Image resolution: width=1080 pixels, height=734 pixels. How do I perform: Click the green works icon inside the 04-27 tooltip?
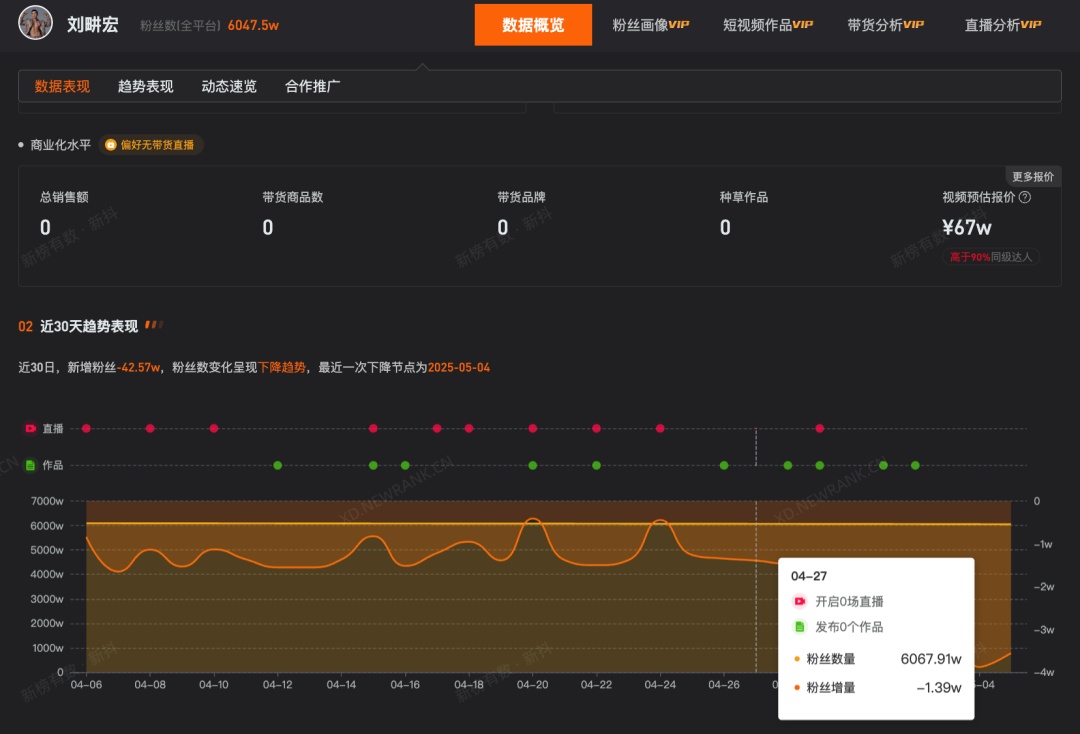pos(799,627)
